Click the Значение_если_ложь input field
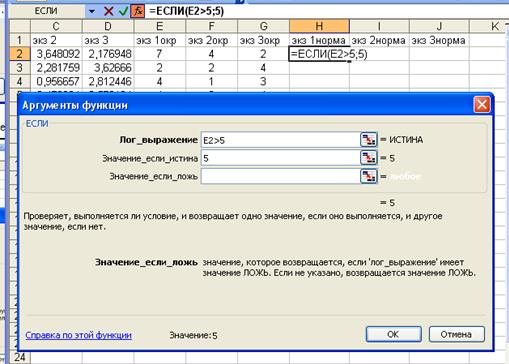The image size is (509, 364). [280, 176]
